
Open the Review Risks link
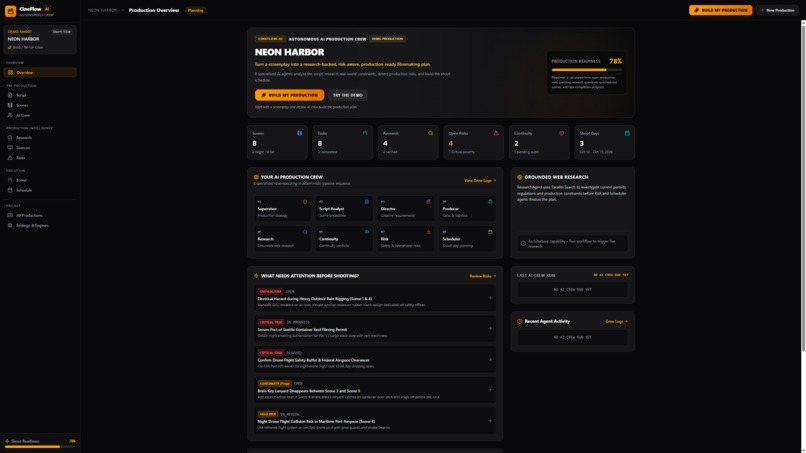coord(483,276)
